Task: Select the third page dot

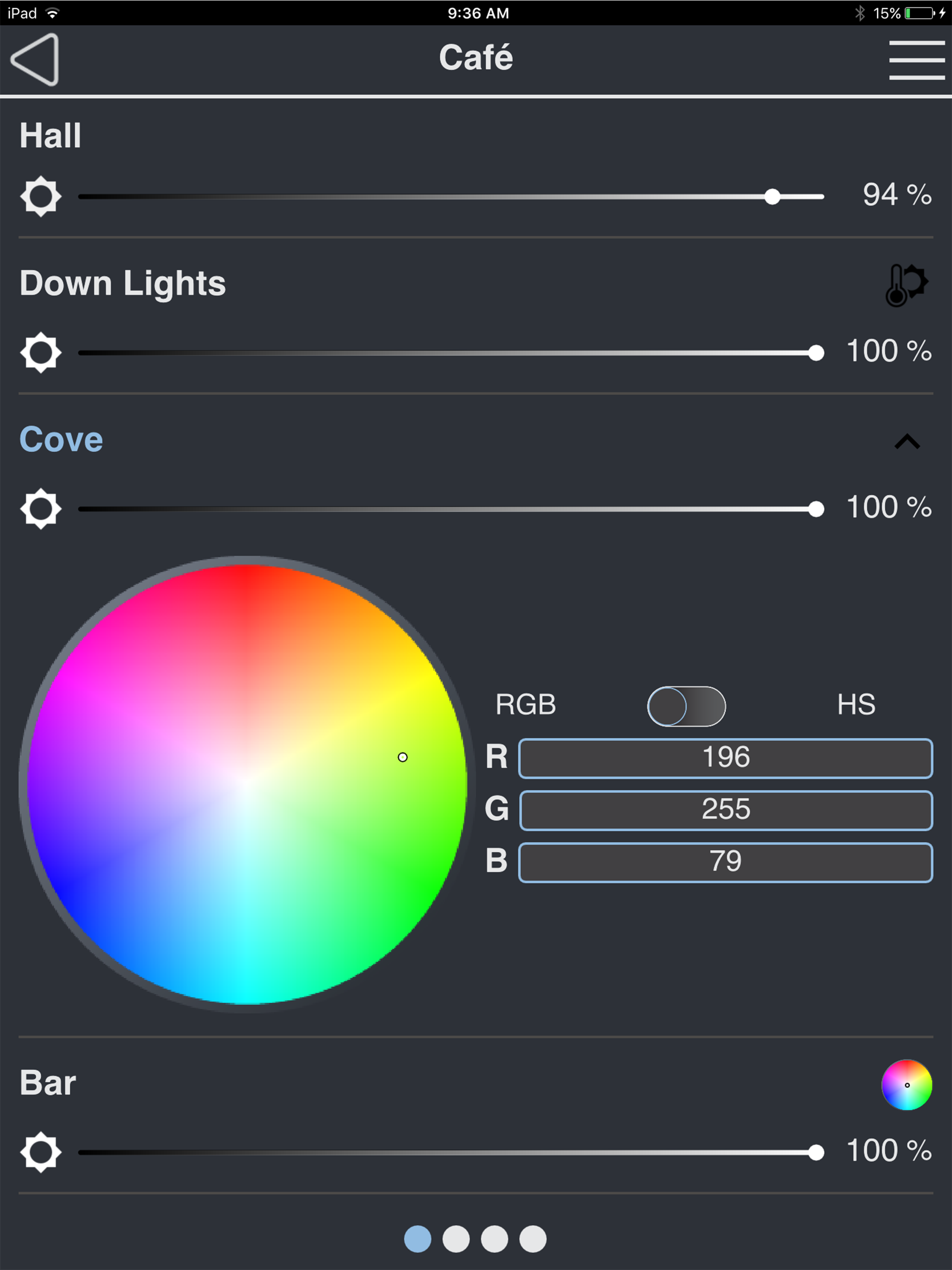Action: click(495, 1238)
